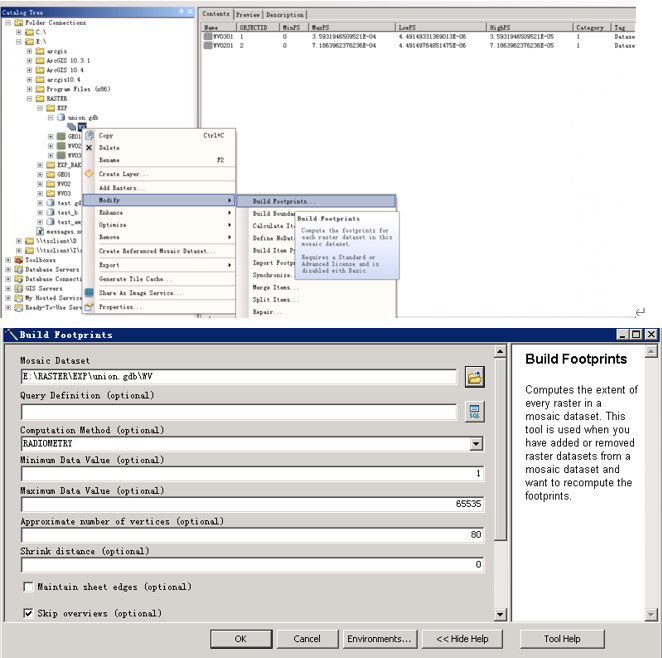Click the messages xml file icon
Viewport: 662px width, 658px height.
40,231
